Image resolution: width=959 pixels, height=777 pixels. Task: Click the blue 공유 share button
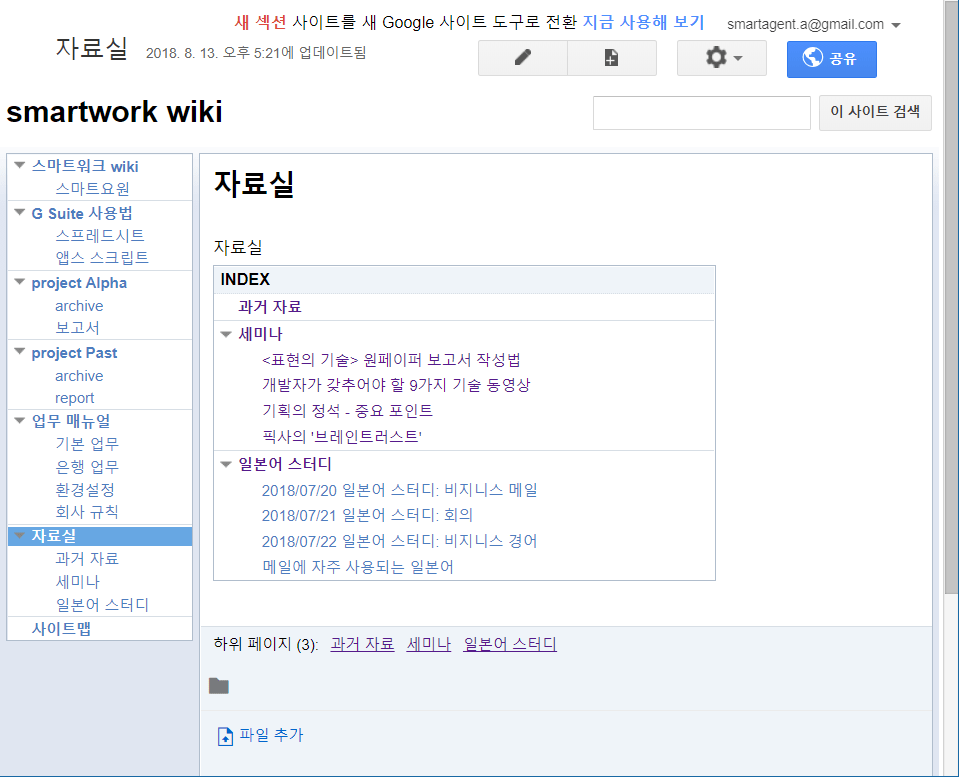click(831, 59)
